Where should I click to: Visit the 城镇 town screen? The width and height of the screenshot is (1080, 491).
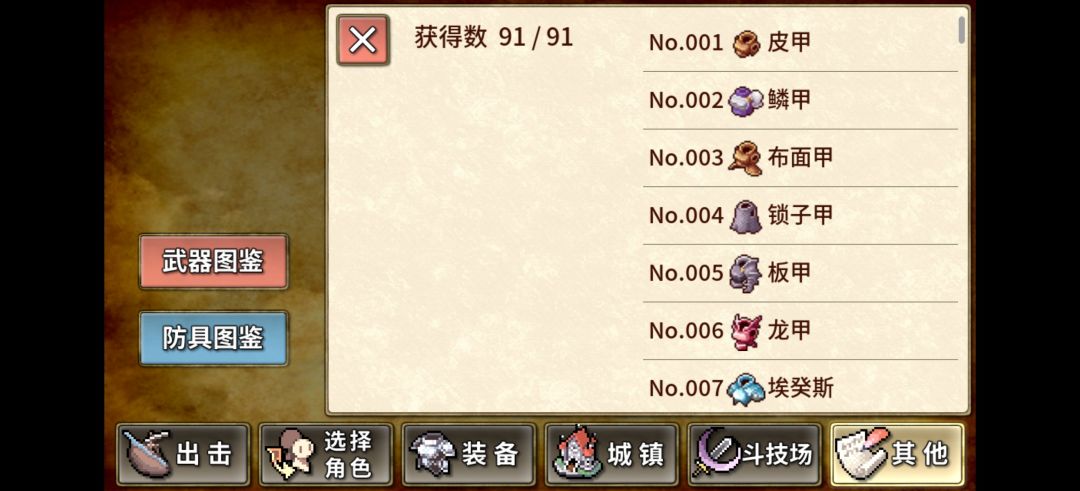click(x=612, y=455)
